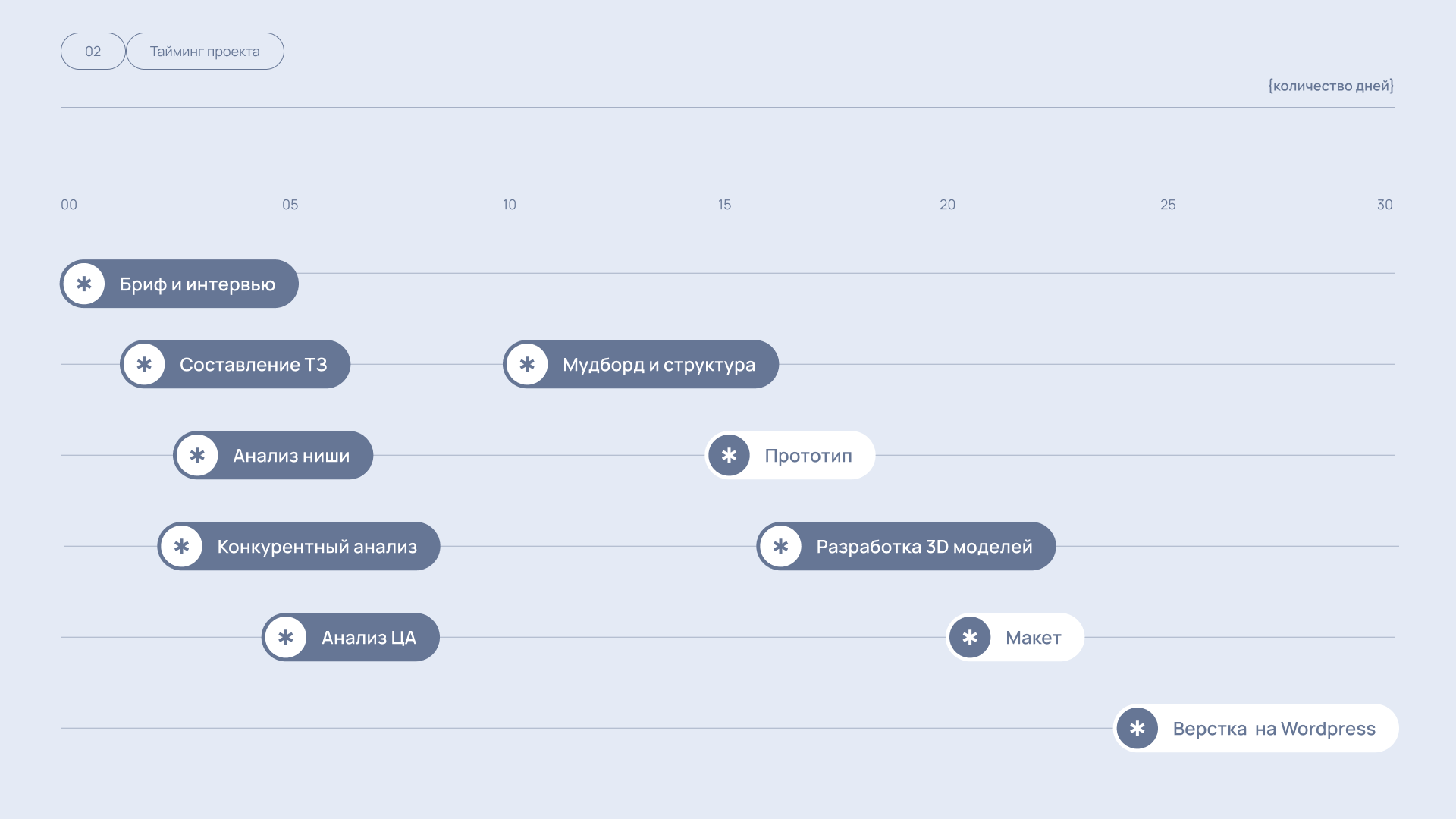Select the 02 slide number pill
The width and height of the screenshot is (1456, 819).
click(x=93, y=52)
